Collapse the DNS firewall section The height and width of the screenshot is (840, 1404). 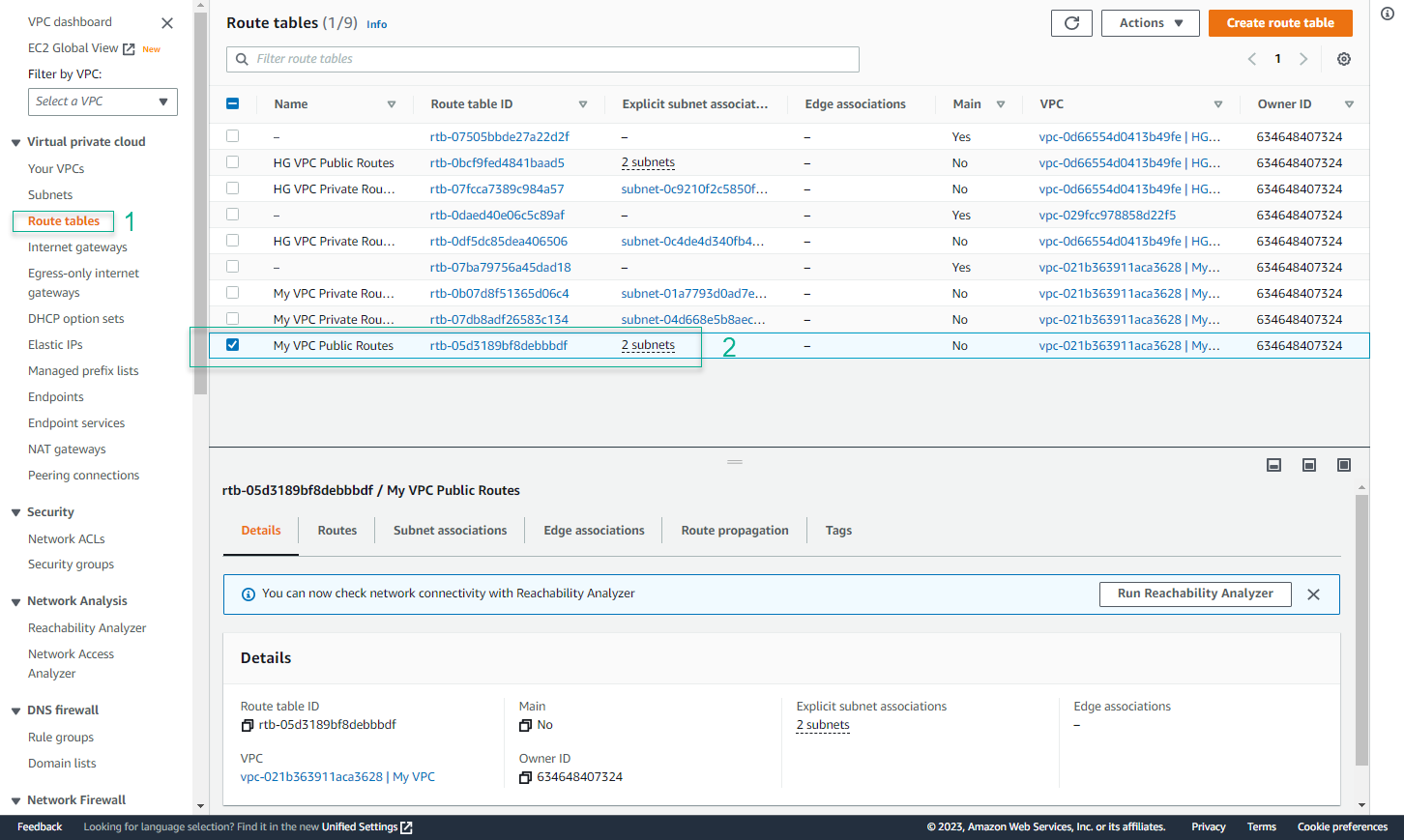[15, 711]
